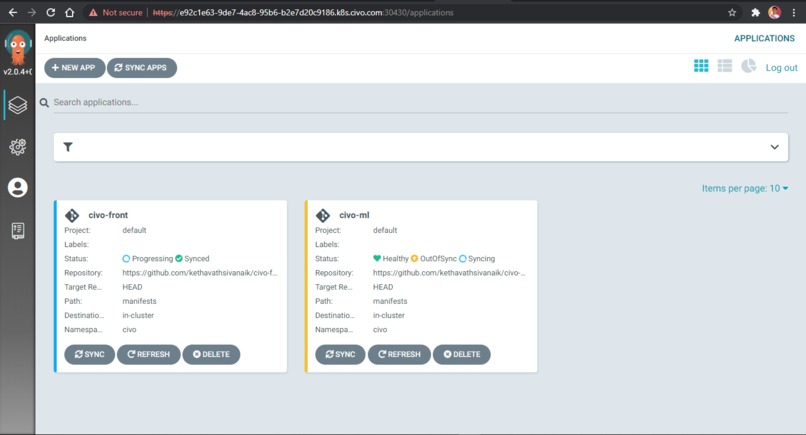The height and width of the screenshot is (435, 806).
Task: Open browser profile avatar
Action: click(775, 12)
